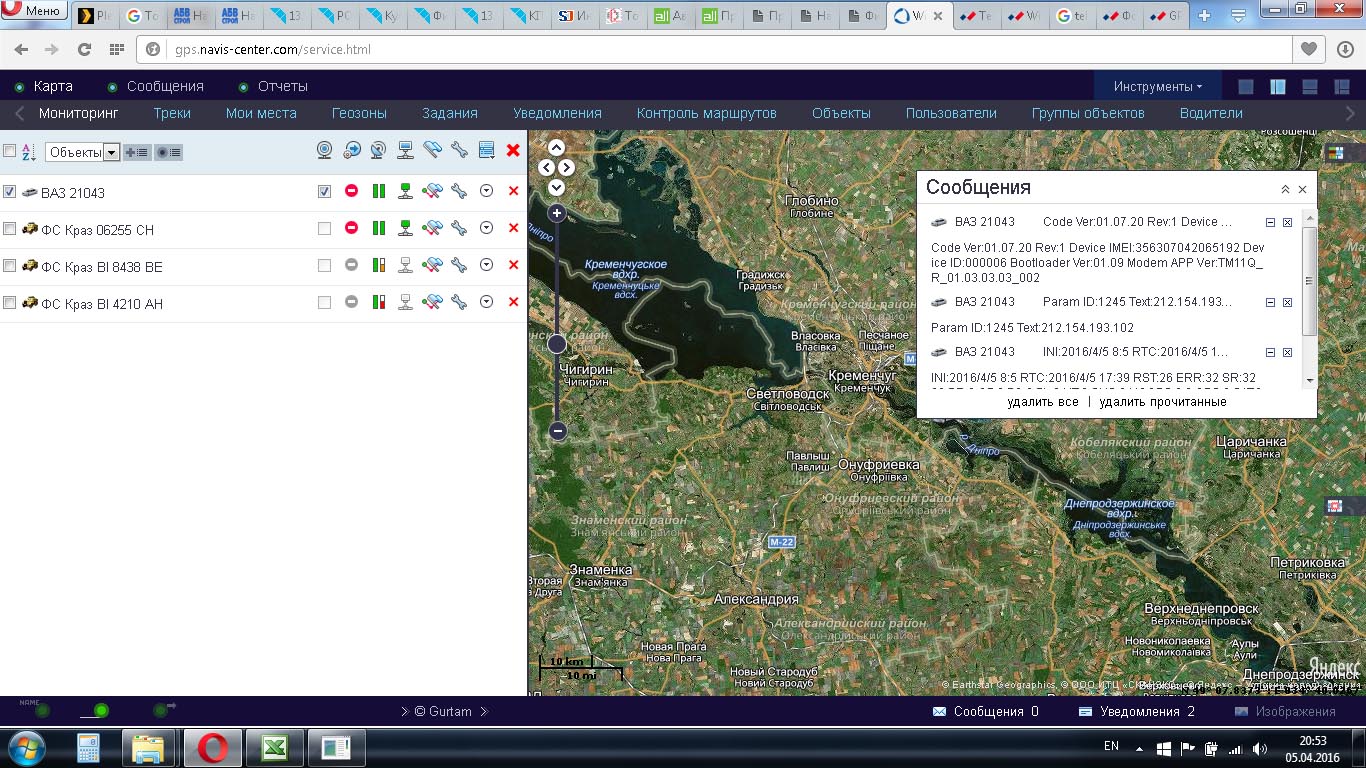This screenshot has height=768, width=1366.
Task: Remove ФС Краз 06255 СН from list
Action: (x=513, y=228)
